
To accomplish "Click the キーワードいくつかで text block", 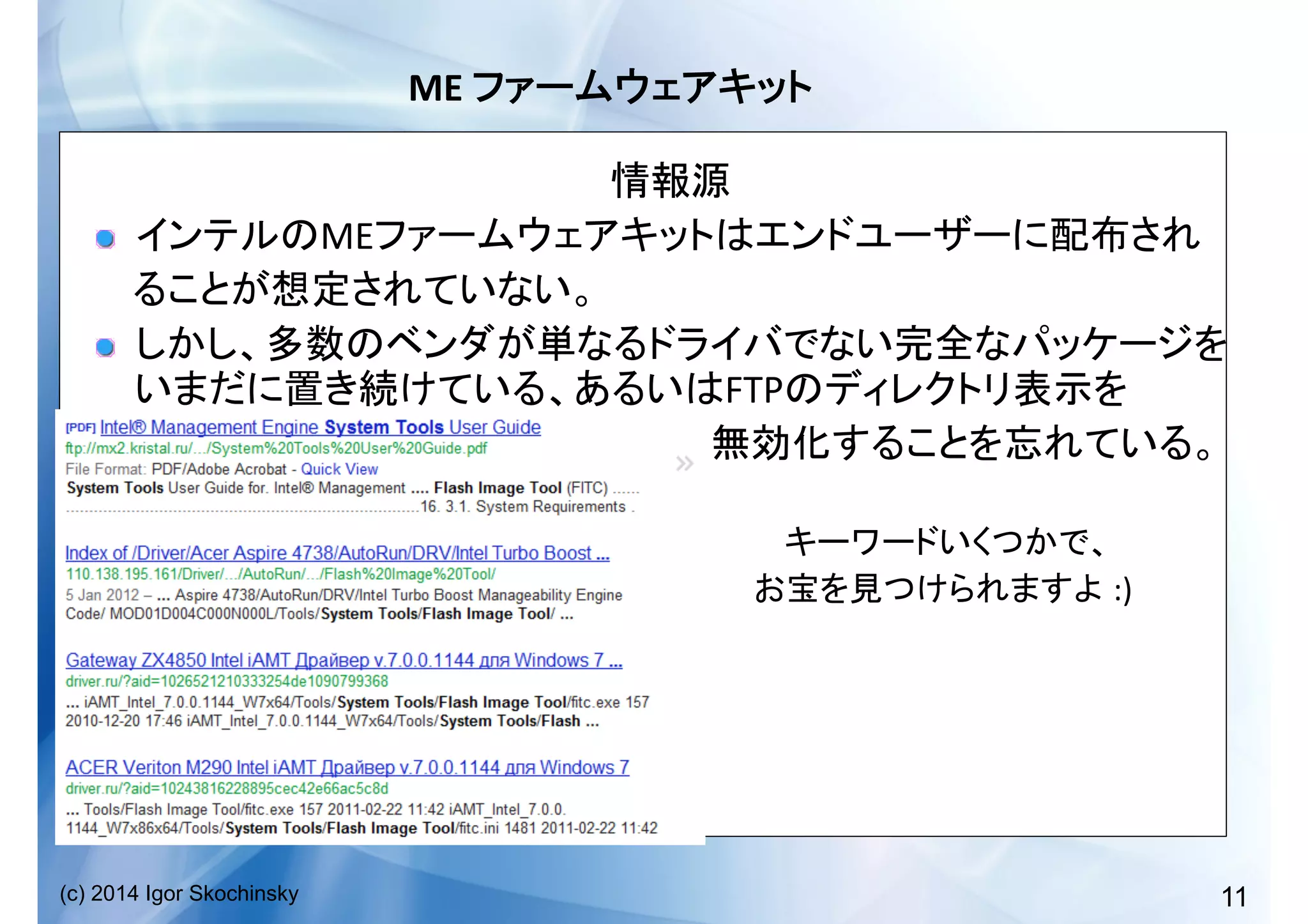I will [944, 542].
